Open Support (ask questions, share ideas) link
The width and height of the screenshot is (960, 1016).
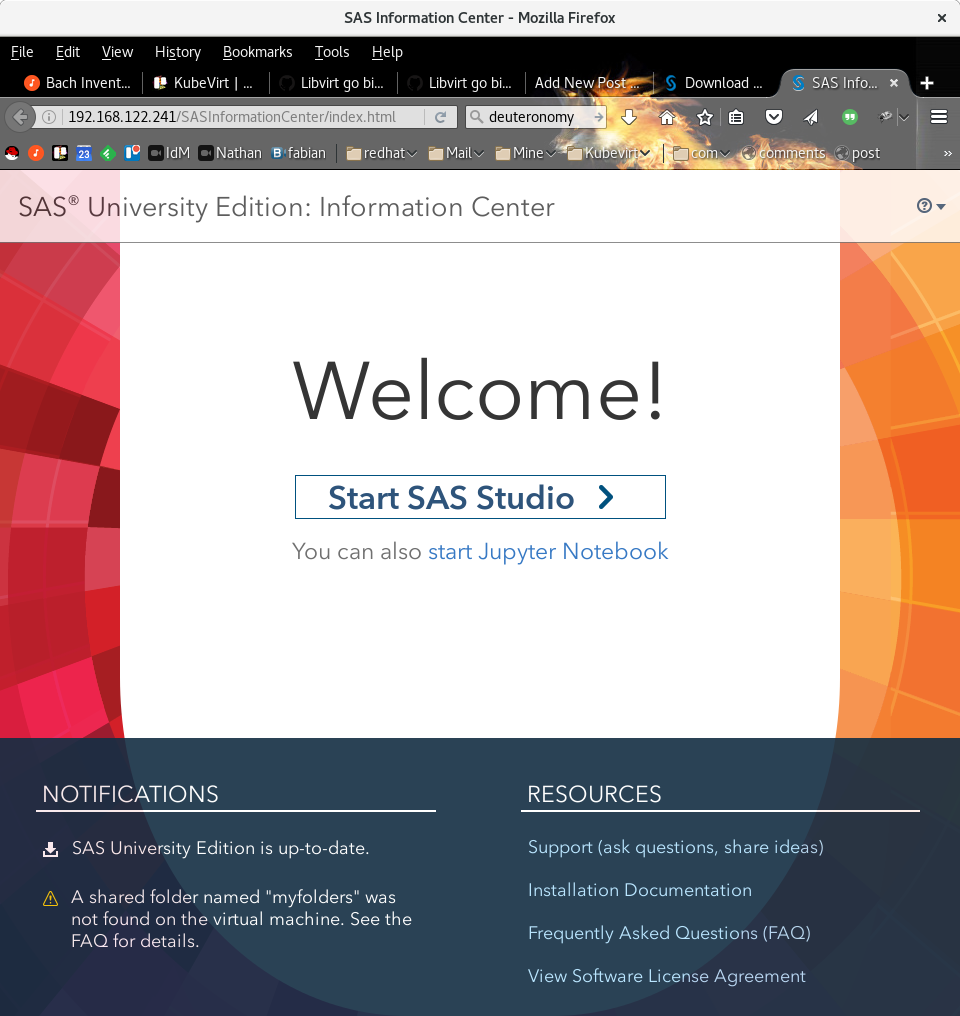click(676, 848)
